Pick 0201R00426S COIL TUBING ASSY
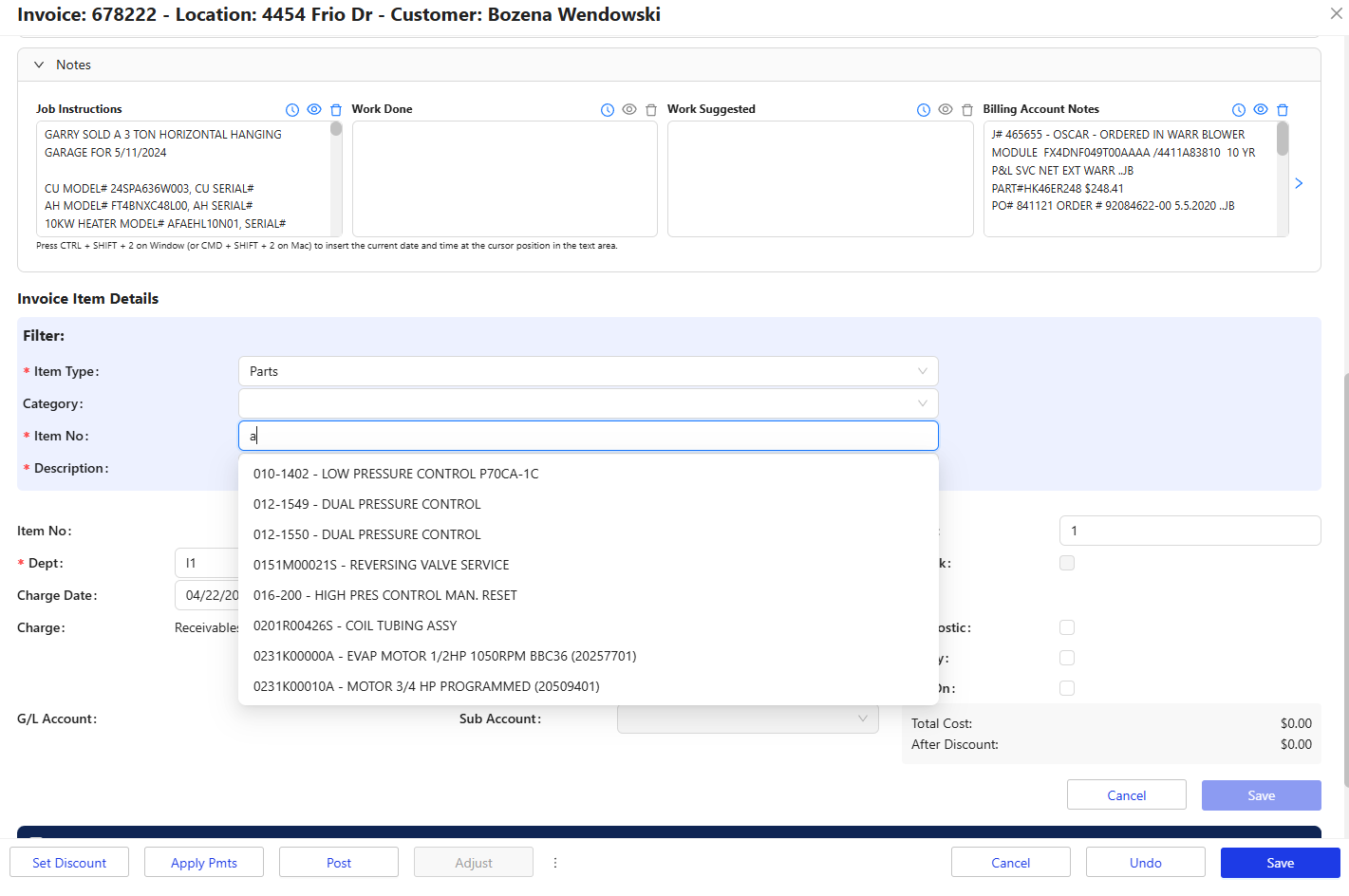Viewport: 1349px width, 896px height. click(x=589, y=625)
